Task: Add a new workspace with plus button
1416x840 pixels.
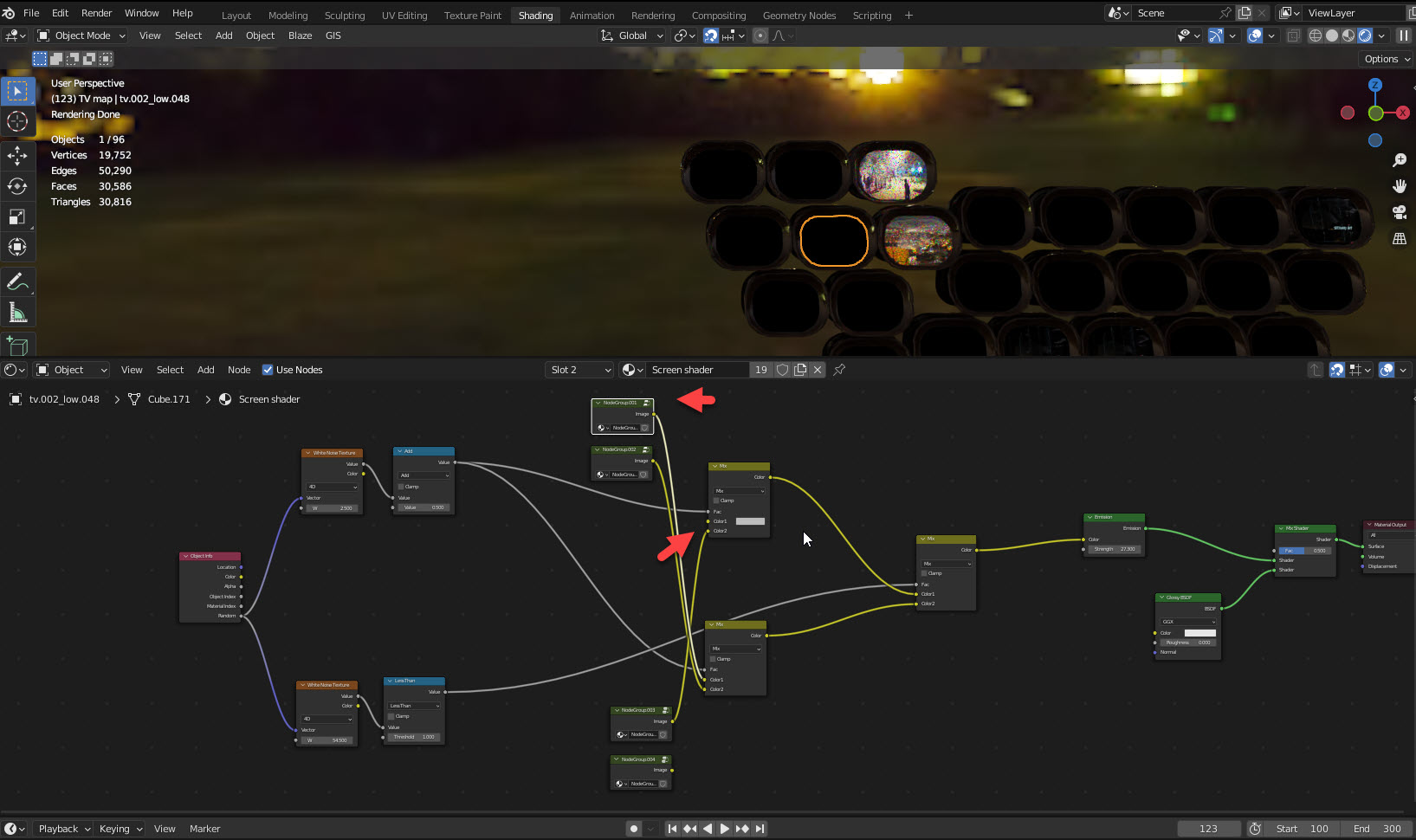Action: click(908, 15)
